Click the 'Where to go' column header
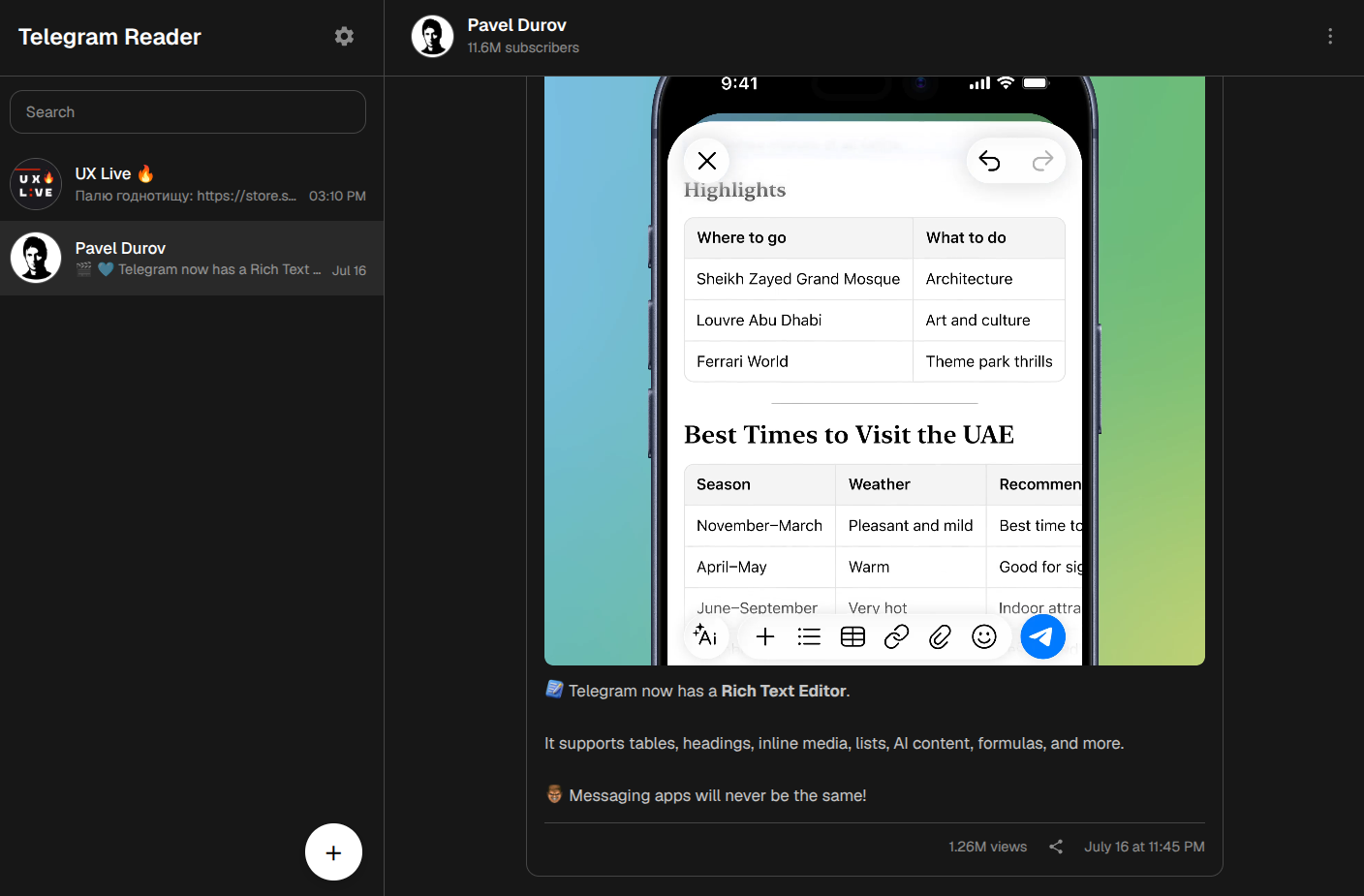The width and height of the screenshot is (1364, 896). [x=798, y=237]
